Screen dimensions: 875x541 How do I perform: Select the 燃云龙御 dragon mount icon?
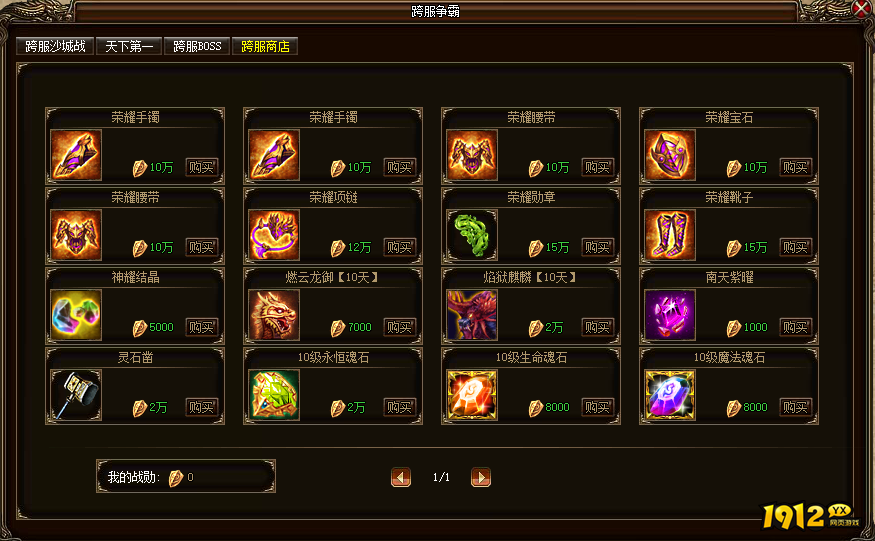coord(274,315)
